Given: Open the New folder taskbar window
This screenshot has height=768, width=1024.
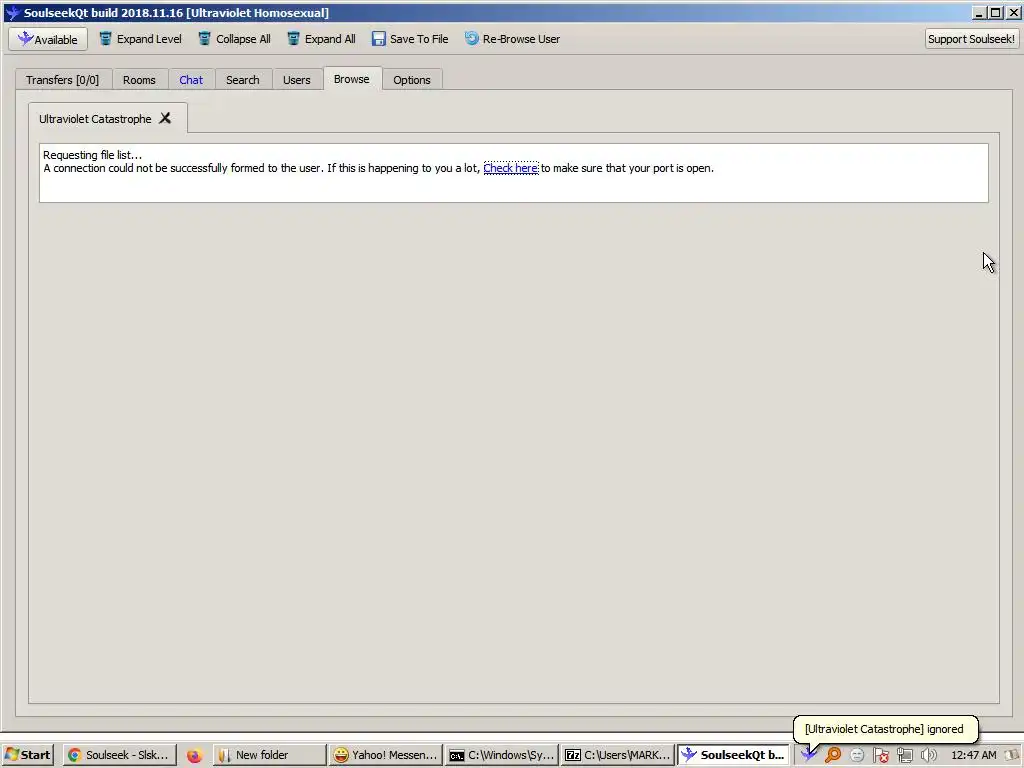Looking at the screenshot, I should pos(269,755).
